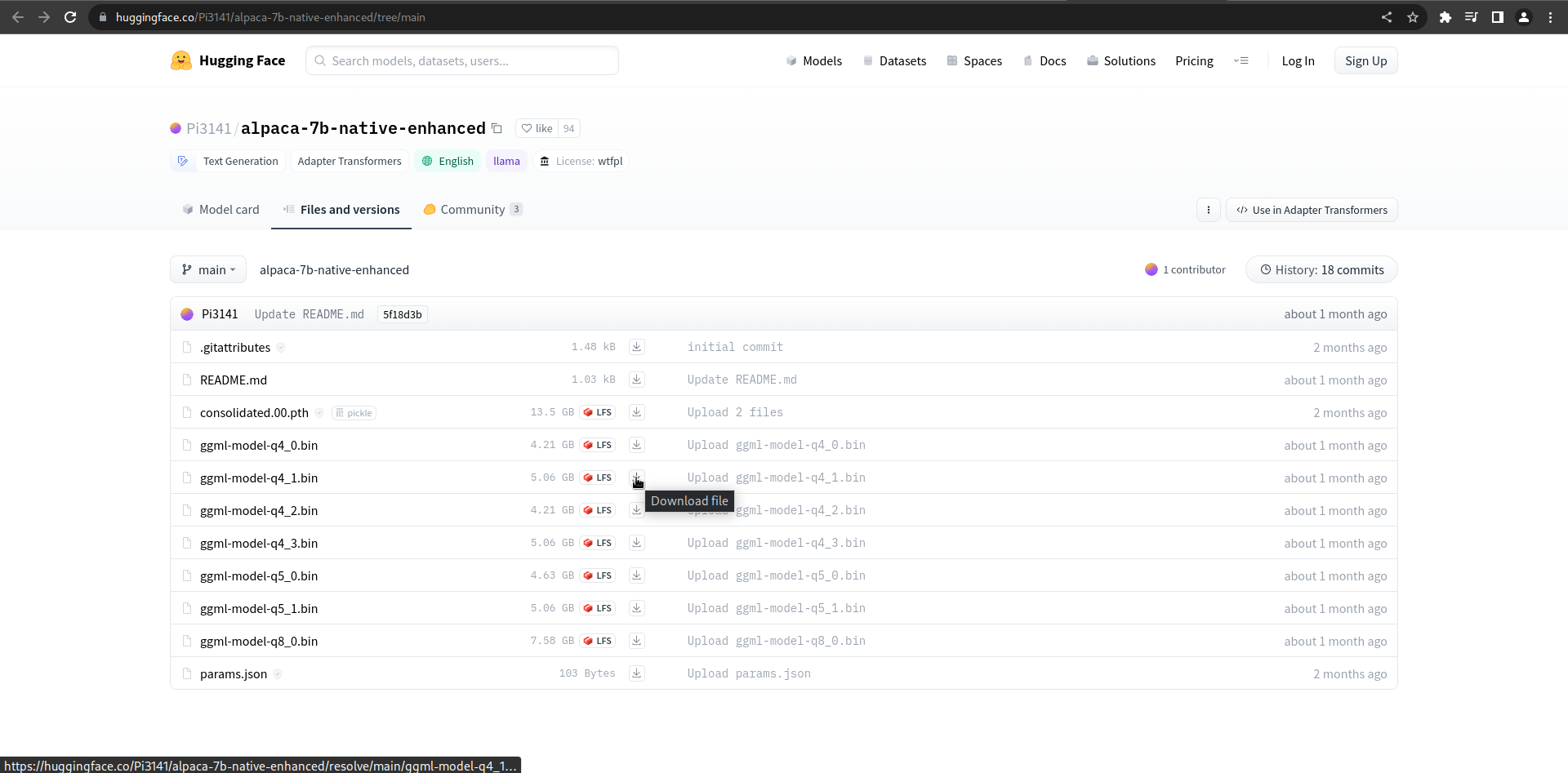Click the 94 likes count
The width and height of the screenshot is (1568, 773).
click(569, 128)
